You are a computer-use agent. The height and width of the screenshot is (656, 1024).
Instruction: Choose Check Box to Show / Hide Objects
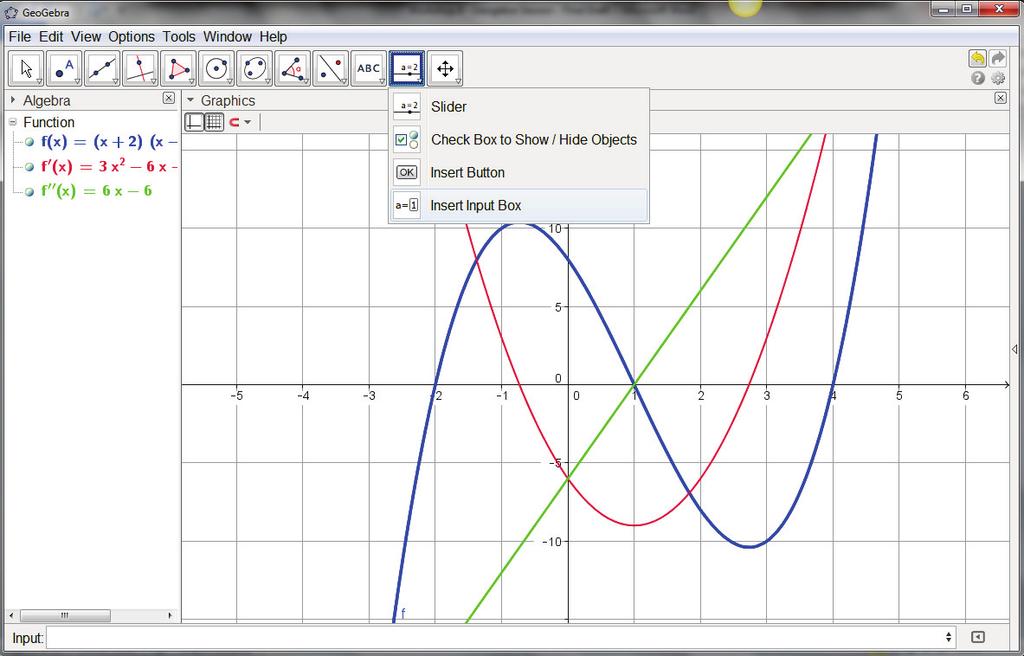coord(518,140)
